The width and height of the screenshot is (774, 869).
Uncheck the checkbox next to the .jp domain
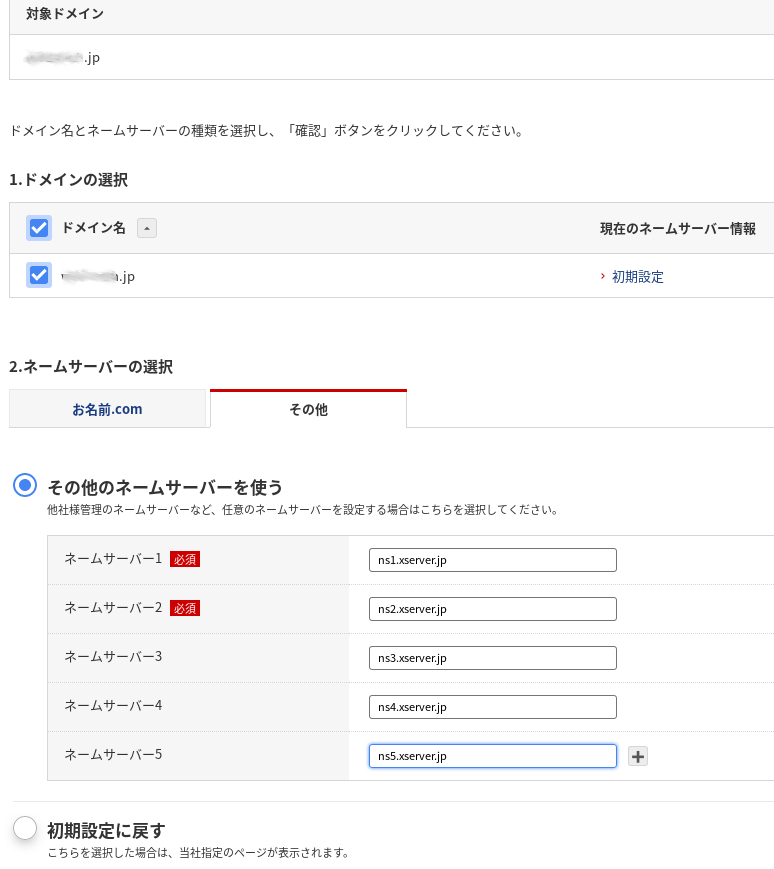coord(38,275)
